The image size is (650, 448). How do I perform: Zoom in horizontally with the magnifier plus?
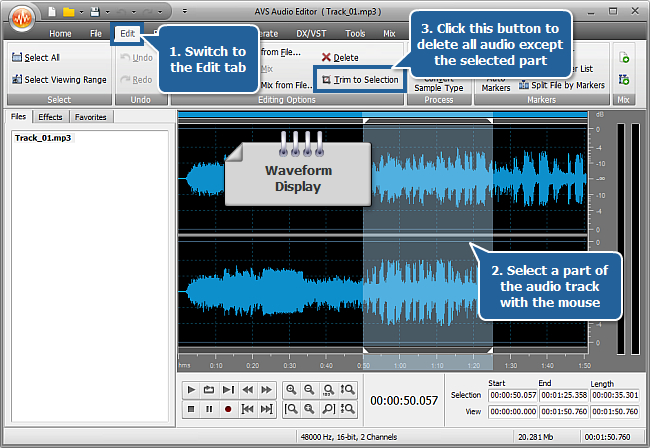click(291, 390)
